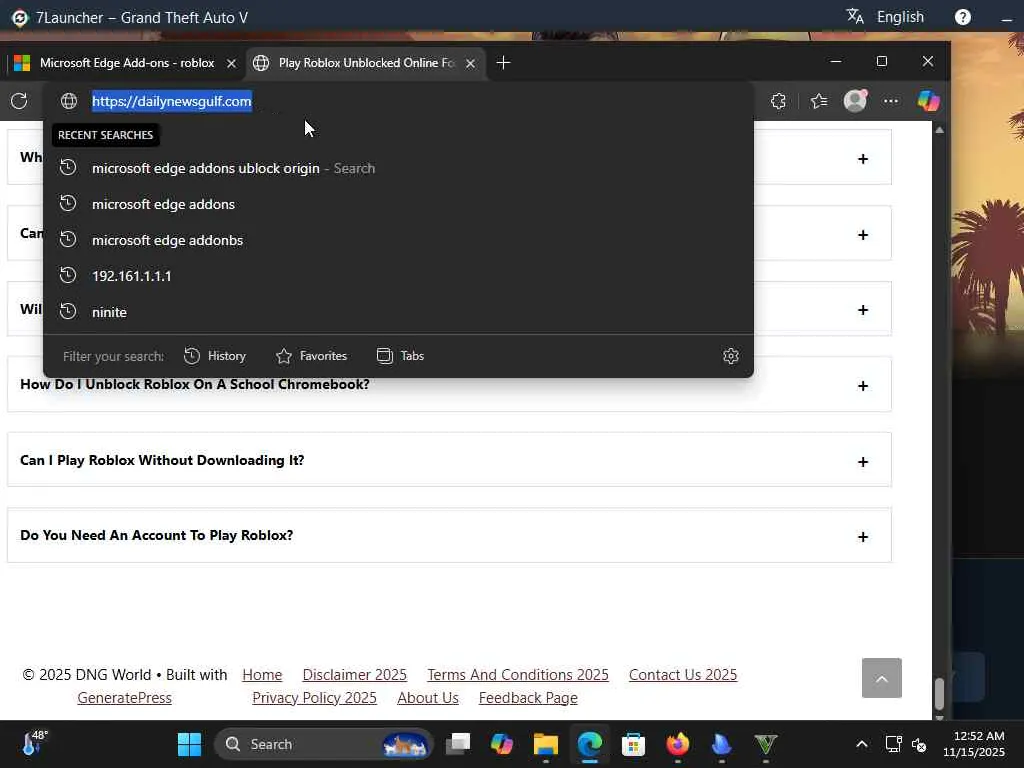
Task: Expand 'Can I Play Roblox Without Downloading It?'
Action: tap(449, 460)
